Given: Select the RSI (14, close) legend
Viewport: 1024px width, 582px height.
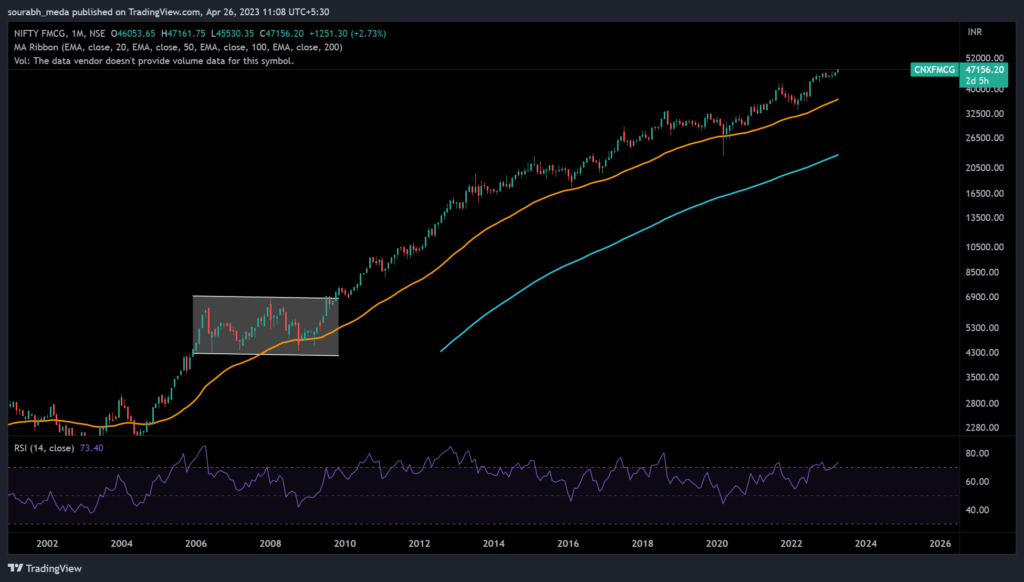Looking at the screenshot, I should point(44,448).
